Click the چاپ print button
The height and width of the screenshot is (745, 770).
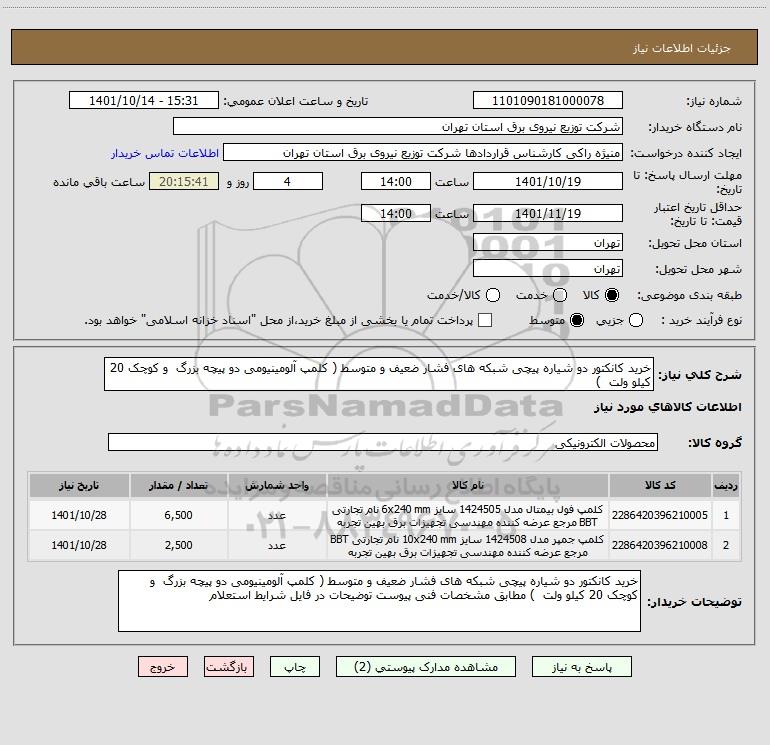point(295,666)
